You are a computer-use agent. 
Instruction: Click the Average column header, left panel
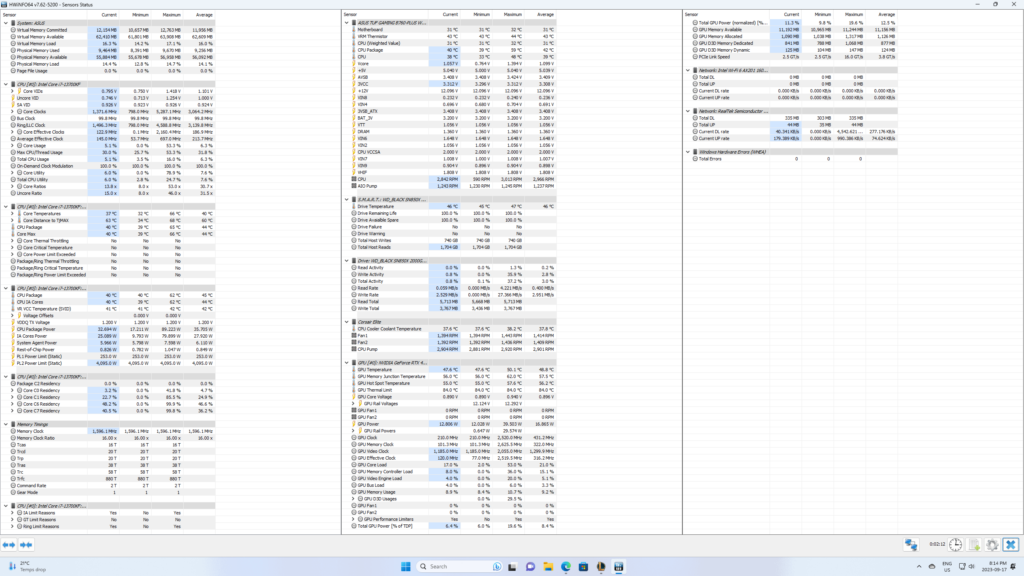pyautogui.click(x=204, y=14)
